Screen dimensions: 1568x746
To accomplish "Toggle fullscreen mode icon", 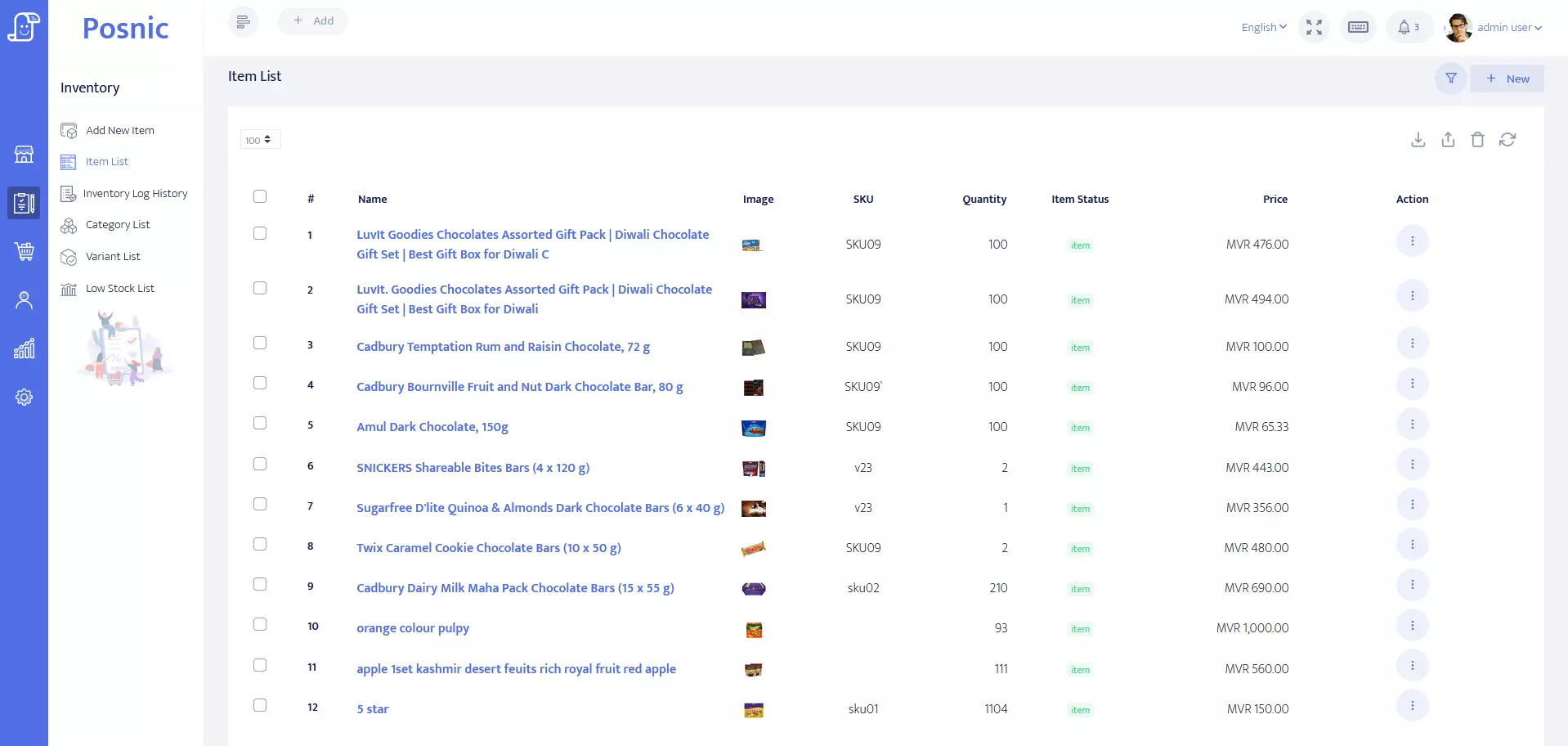I will click(1314, 27).
